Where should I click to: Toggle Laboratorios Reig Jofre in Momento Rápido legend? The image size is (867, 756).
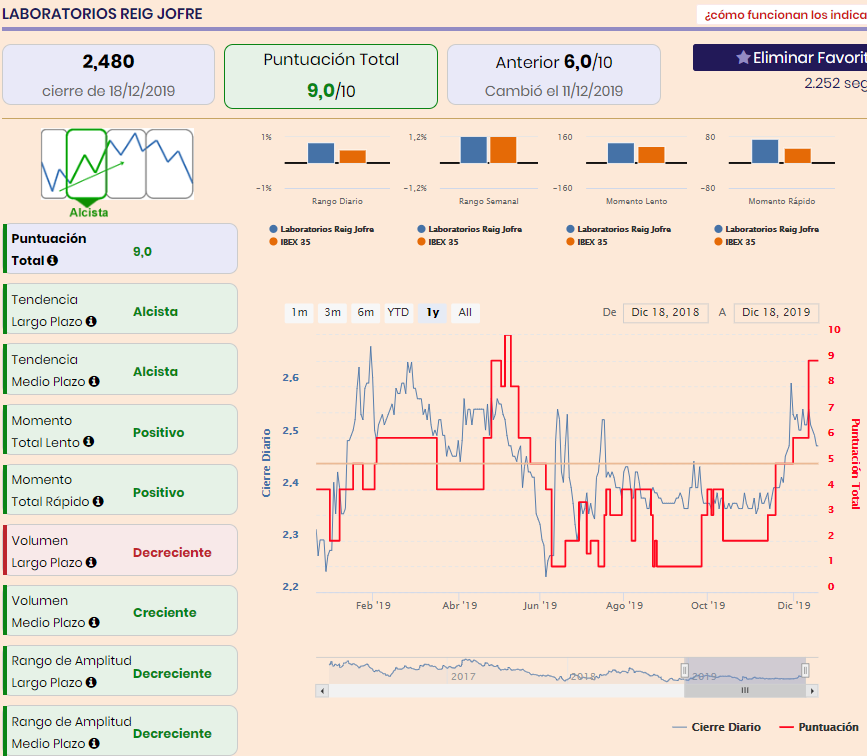click(x=766, y=229)
